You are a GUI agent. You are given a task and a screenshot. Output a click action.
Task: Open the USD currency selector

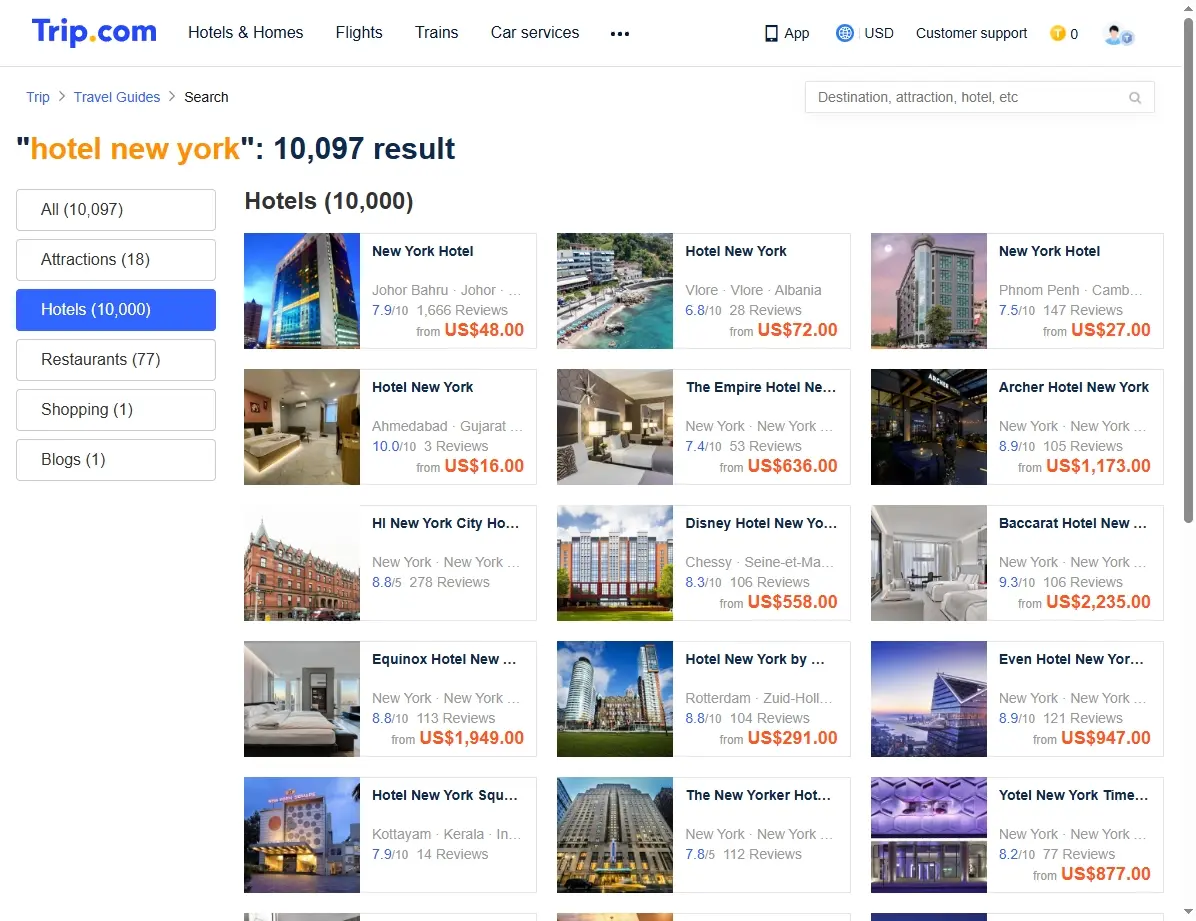click(879, 33)
